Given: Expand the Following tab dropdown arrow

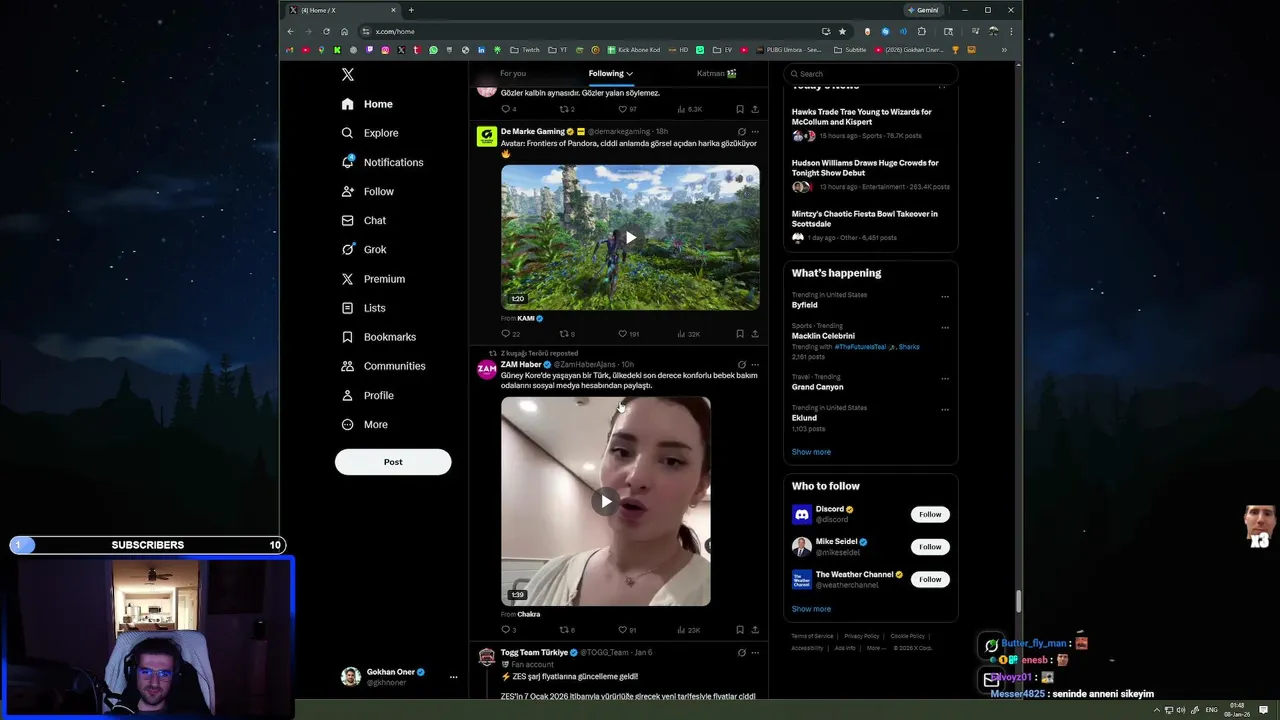Looking at the screenshot, I should [629, 74].
